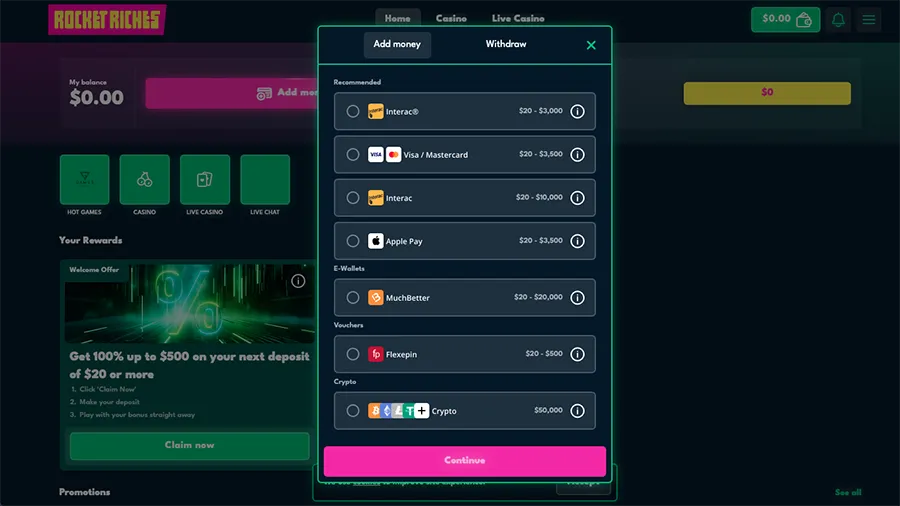Viewport: 900px width, 506px height.
Task: Switch to Withdraw tab
Action: click(x=506, y=44)
